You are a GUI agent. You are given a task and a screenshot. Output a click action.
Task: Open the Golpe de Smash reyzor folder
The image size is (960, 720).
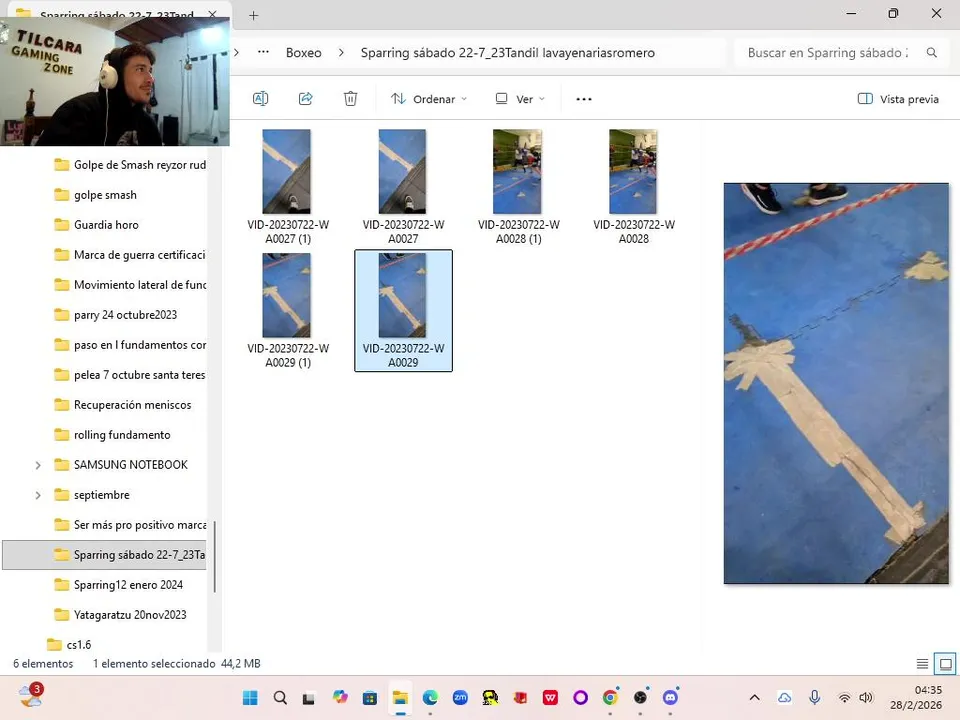point(130,165)
